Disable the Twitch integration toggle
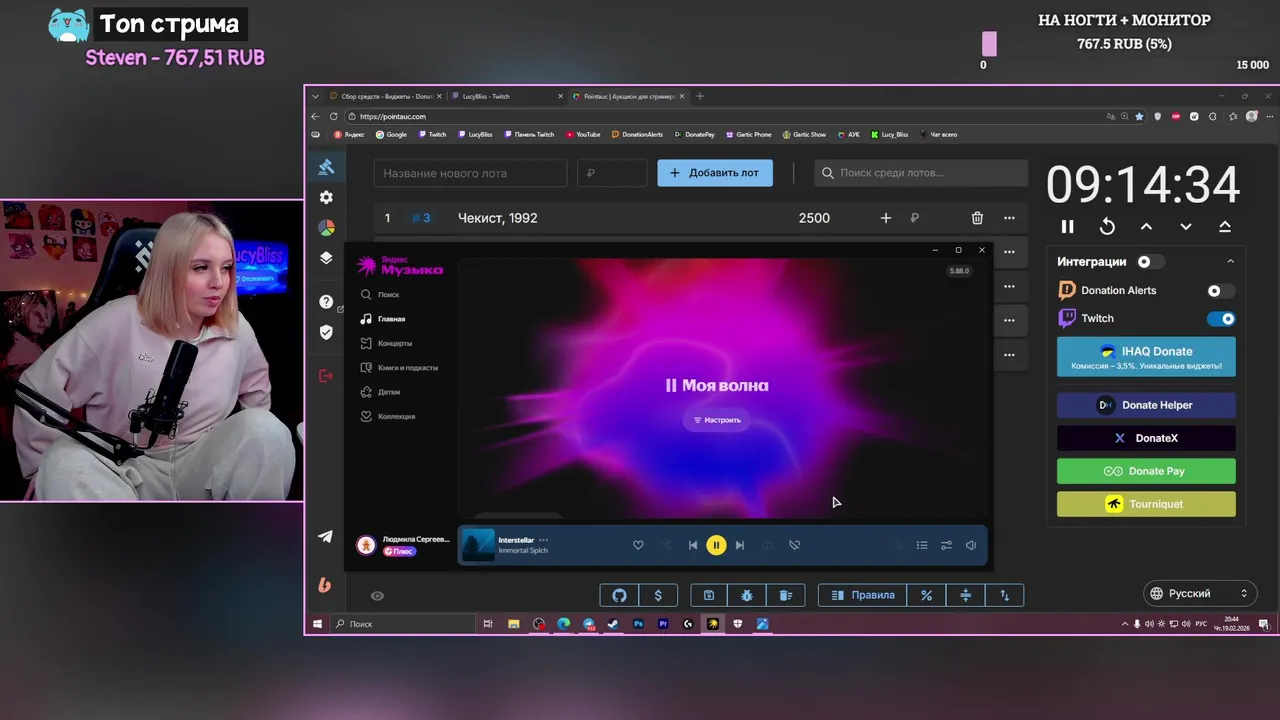 coord(1221,319)
